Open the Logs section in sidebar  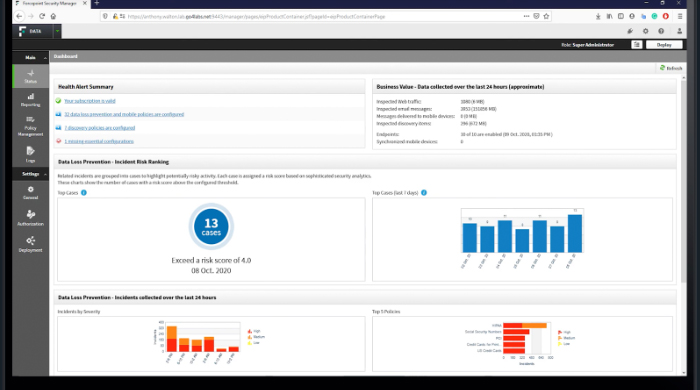pyautogui.click(x=30, y=154)
